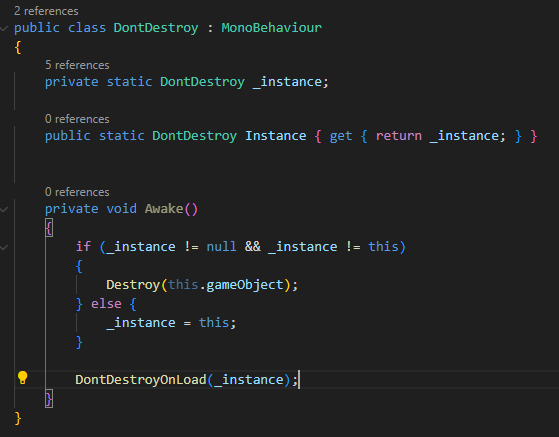Collapse the Awake method fold chevron
The width and height of the screenshot is (559, 437).
[4, 209]
